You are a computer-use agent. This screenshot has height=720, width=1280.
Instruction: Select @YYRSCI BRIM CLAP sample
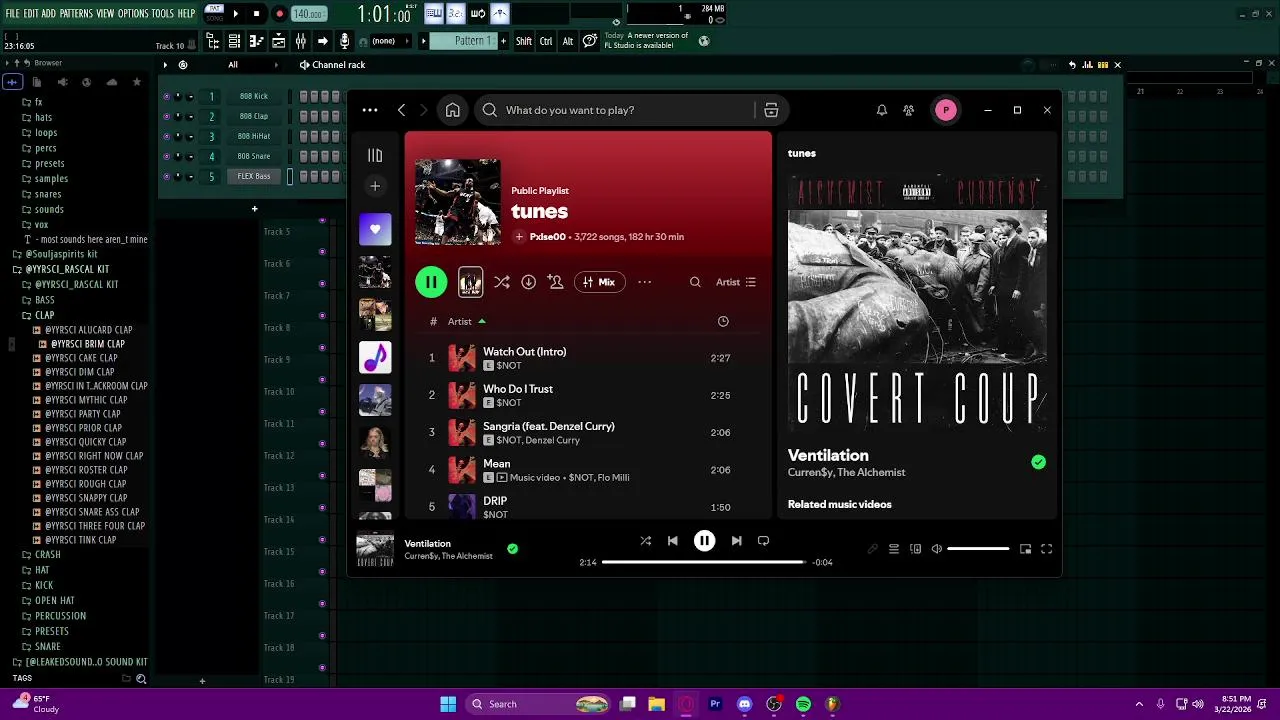88,344
